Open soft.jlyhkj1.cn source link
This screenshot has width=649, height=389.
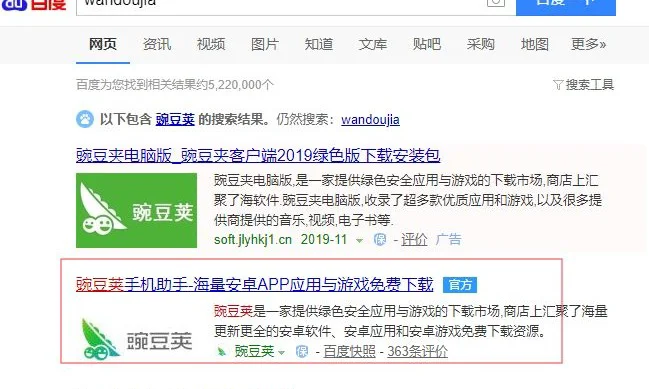[253, 240]
